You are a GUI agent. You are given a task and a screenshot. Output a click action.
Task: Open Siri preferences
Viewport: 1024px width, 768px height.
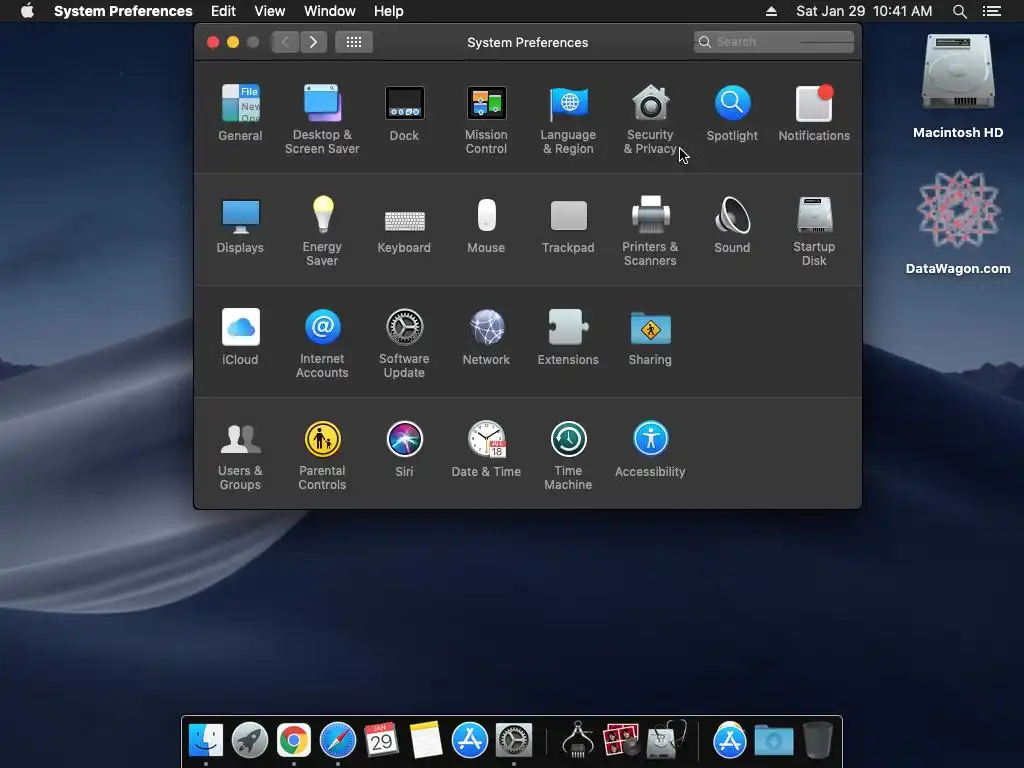(x=404, y=449)
